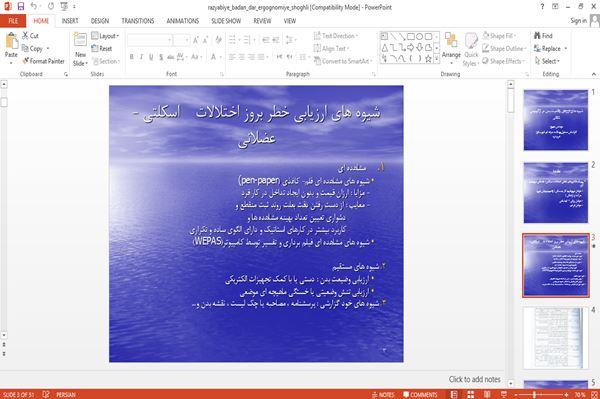Open the Section dropdown
Screen dimensions: 600x399
click(x=106, y=61)
